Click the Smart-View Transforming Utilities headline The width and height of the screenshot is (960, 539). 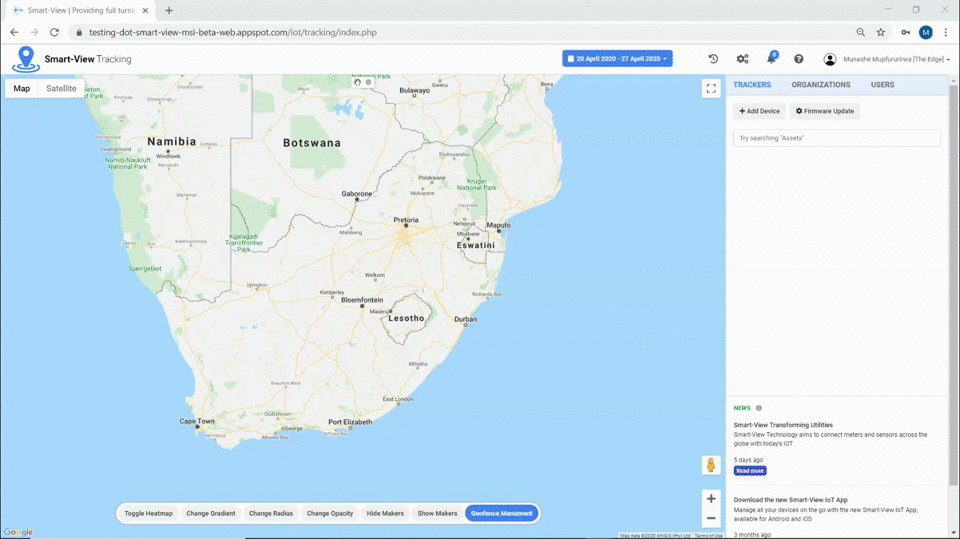pos(783,425)
